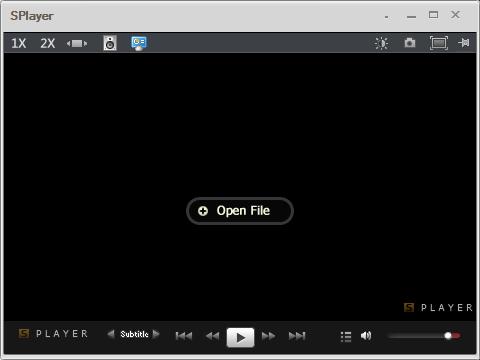The width and height of the screenshot is (480, 360).
Task: Open the playlist icon
Action: (346, 336)
